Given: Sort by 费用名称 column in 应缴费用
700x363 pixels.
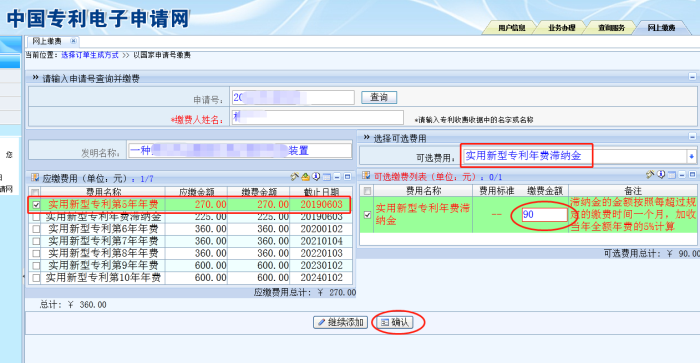Looking at the screenshot, I should pos(103,192).
